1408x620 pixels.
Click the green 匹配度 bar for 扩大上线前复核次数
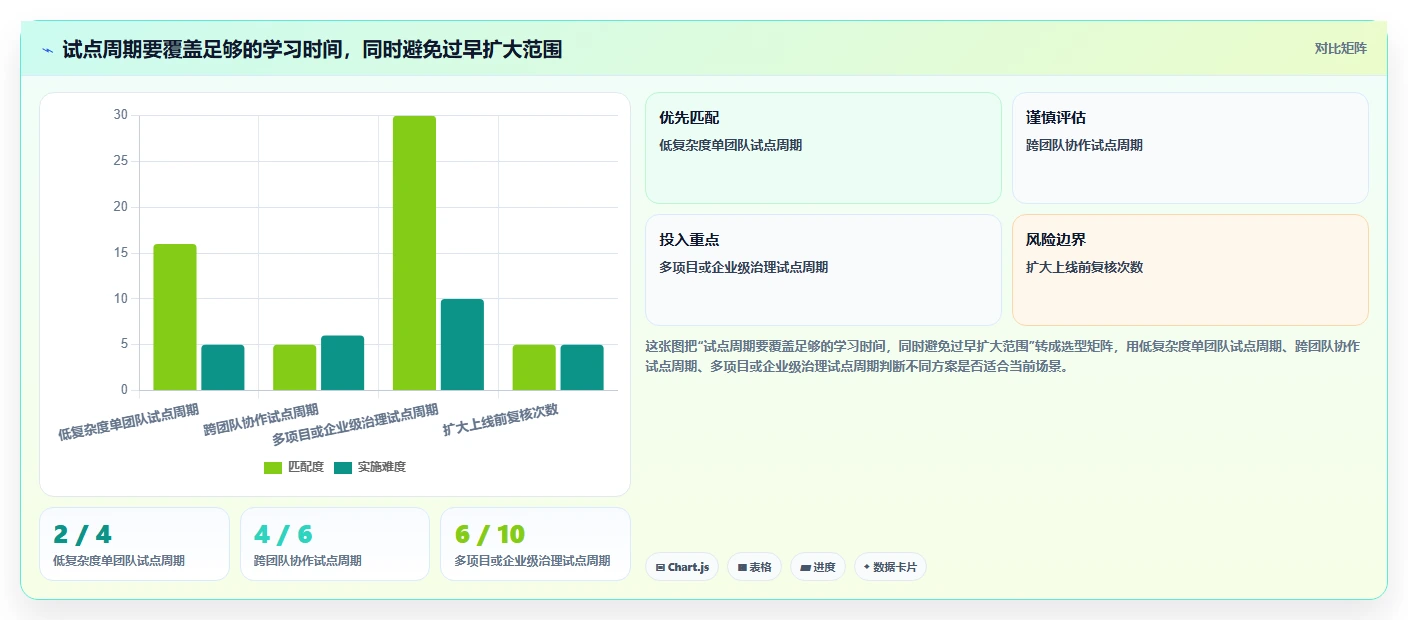click(534, 367)
